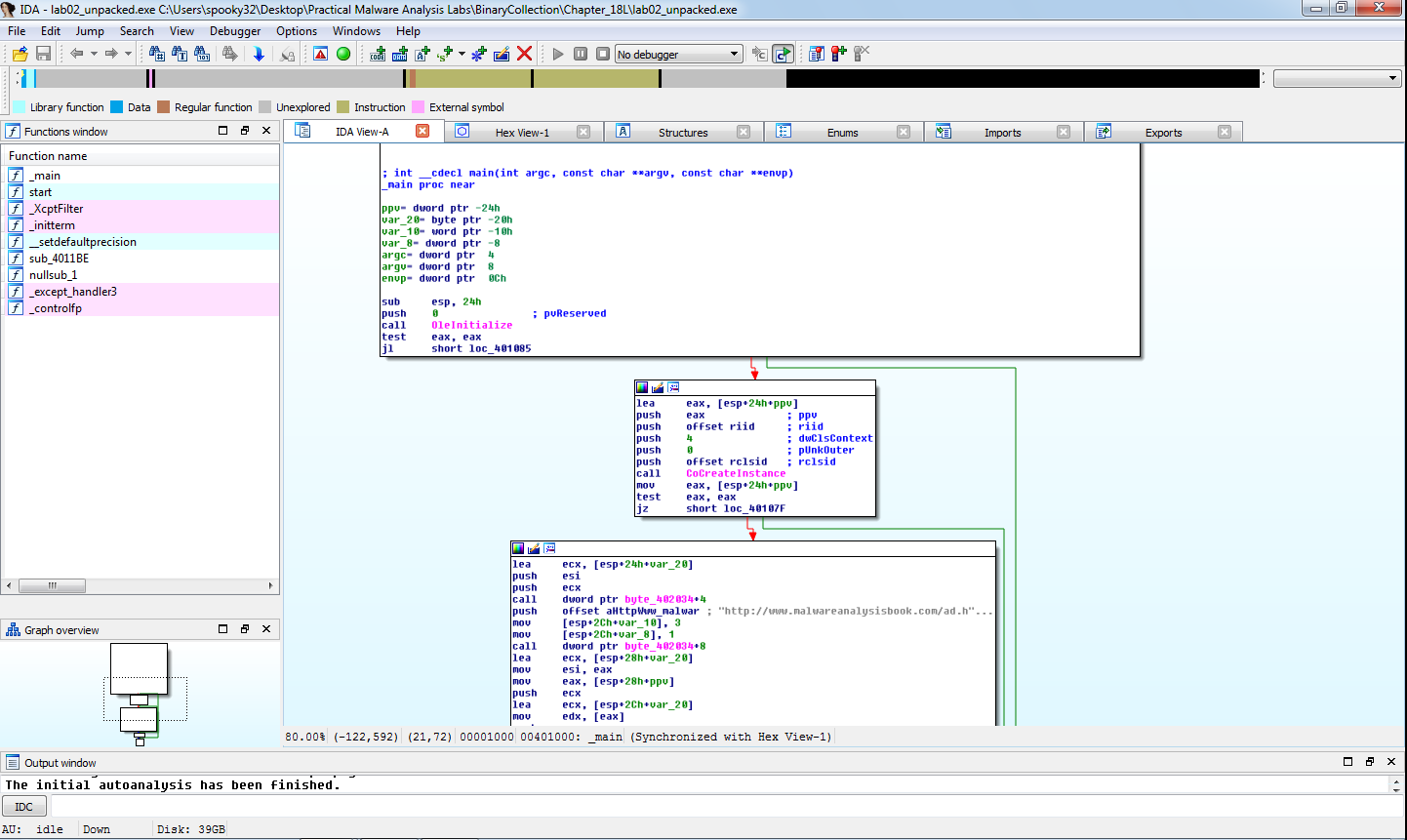Select _XcptFilter in the function list
Viewport: 1407px width, 840px height.
coord(141,209)
